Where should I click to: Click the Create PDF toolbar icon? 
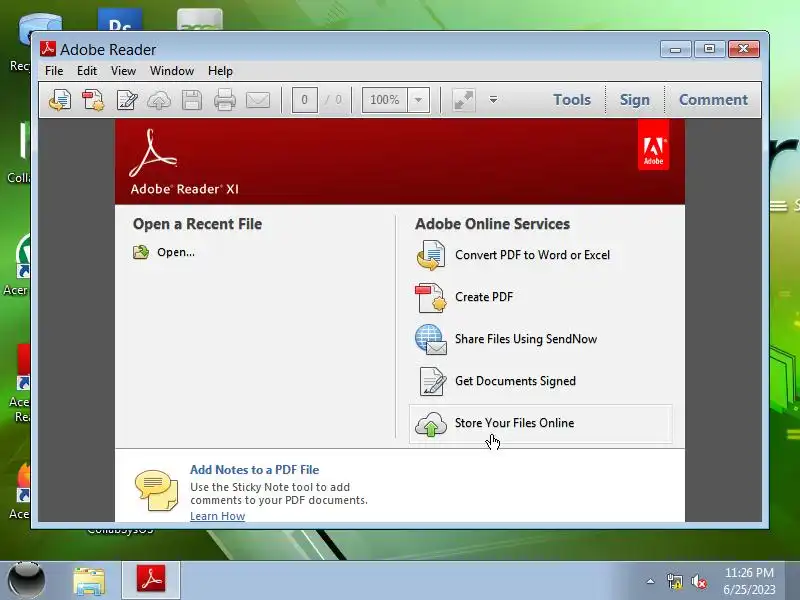tap(93, 99)
